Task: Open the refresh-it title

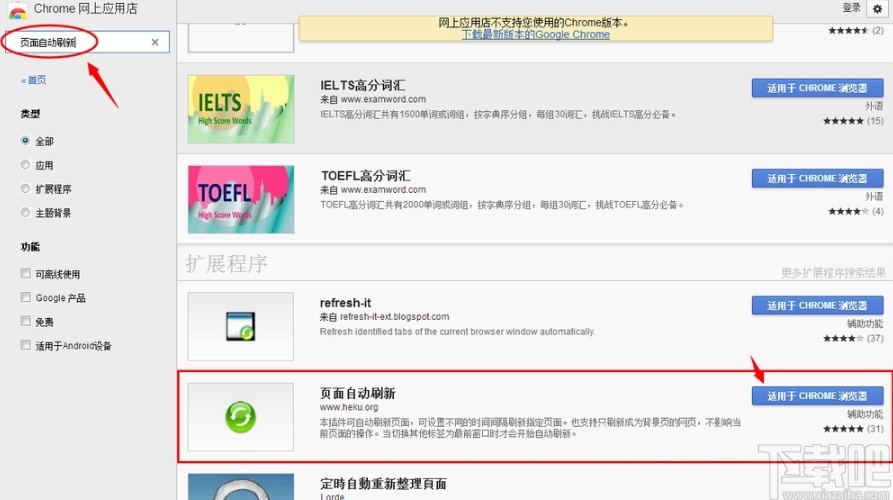Action: click(346, 303)
